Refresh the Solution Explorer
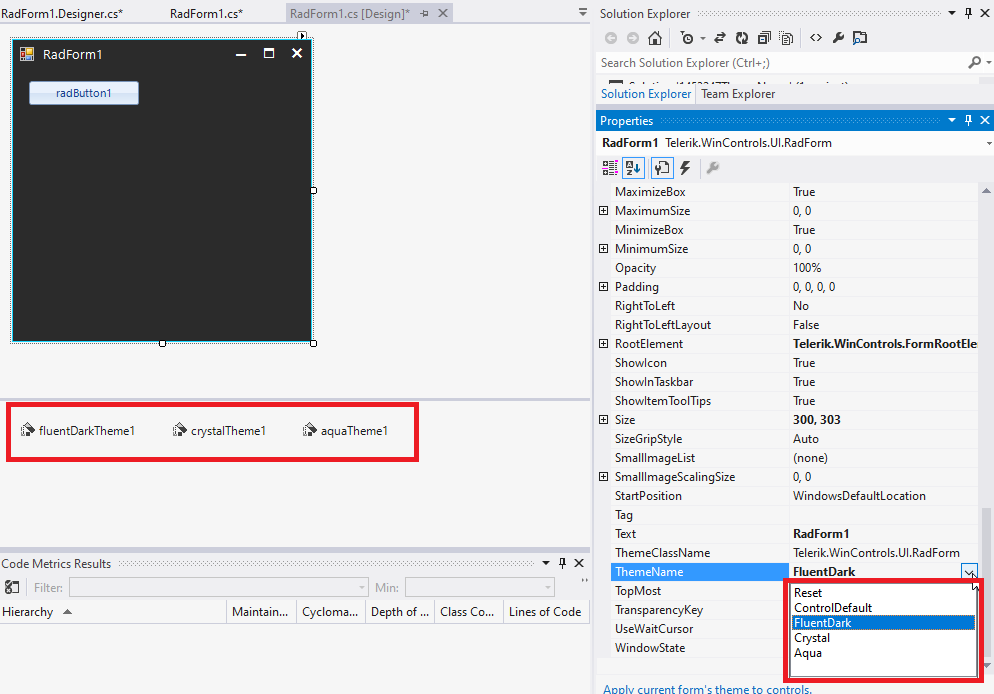Viewport: 994px width, 694px height. click(742, 38)
